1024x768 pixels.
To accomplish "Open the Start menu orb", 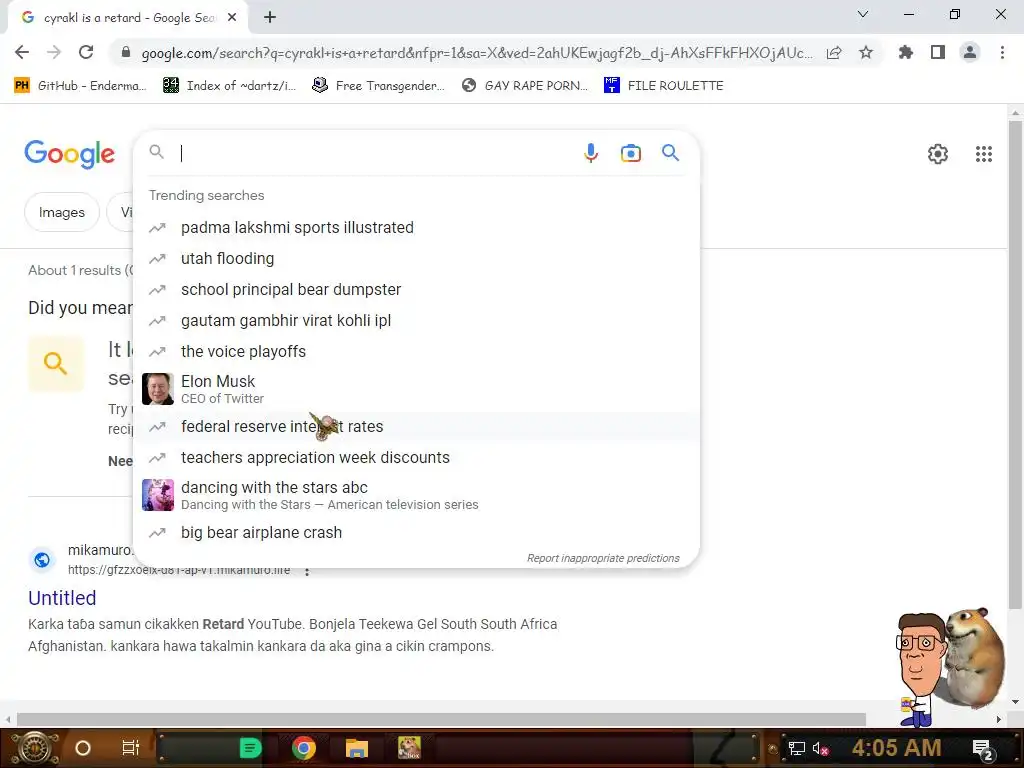I will tap(35, 748).
